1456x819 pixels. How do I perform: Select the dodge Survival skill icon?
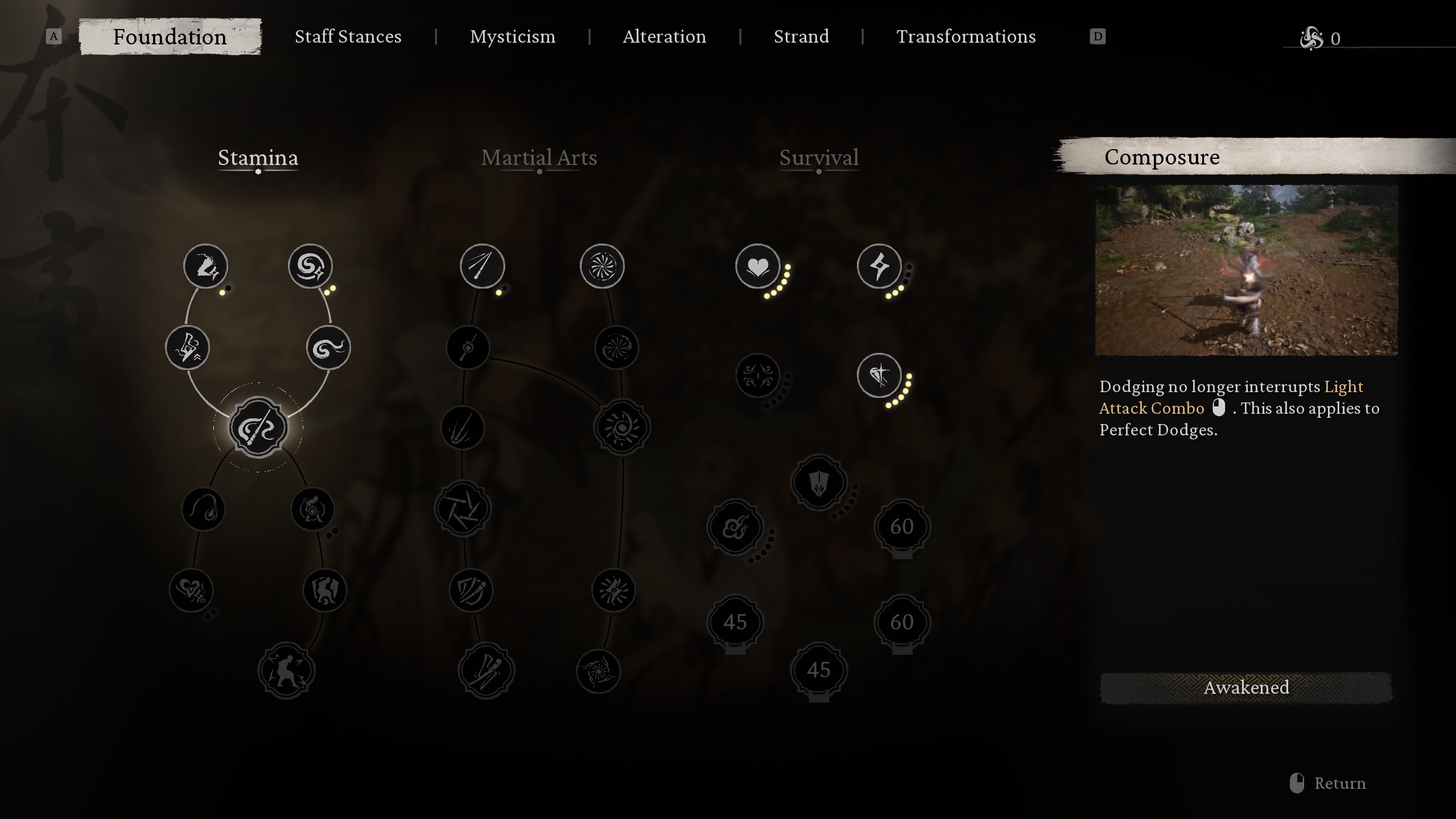pos(878,375)
